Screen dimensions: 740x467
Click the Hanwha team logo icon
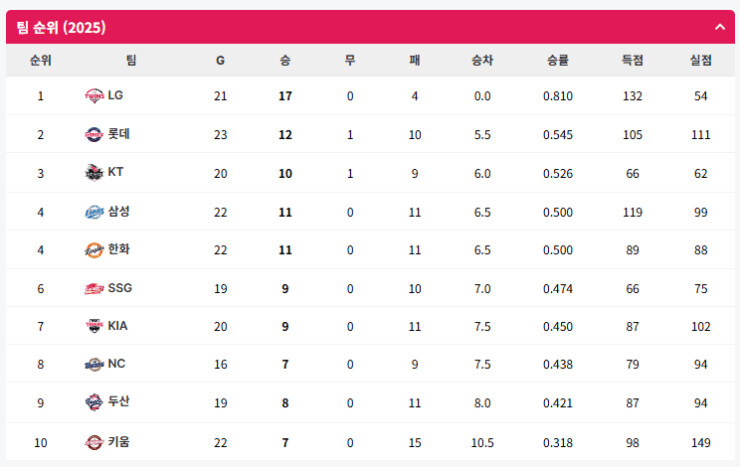pyautogui.click(x=94, y=249)
